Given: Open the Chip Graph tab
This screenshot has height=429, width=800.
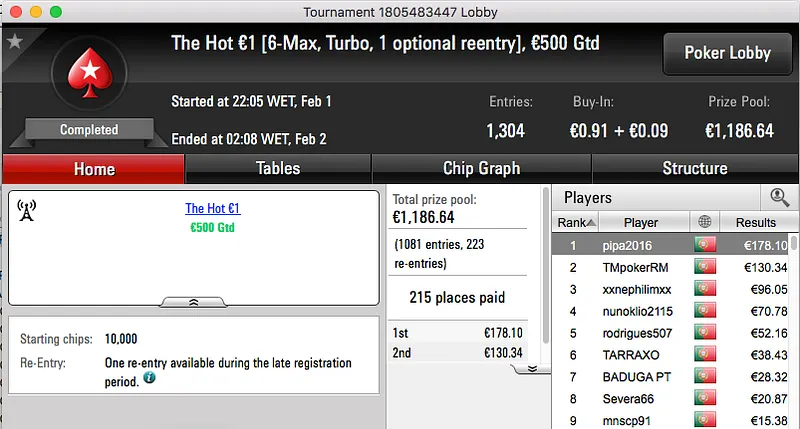Looking at the screenshot, I should (481, 168).
